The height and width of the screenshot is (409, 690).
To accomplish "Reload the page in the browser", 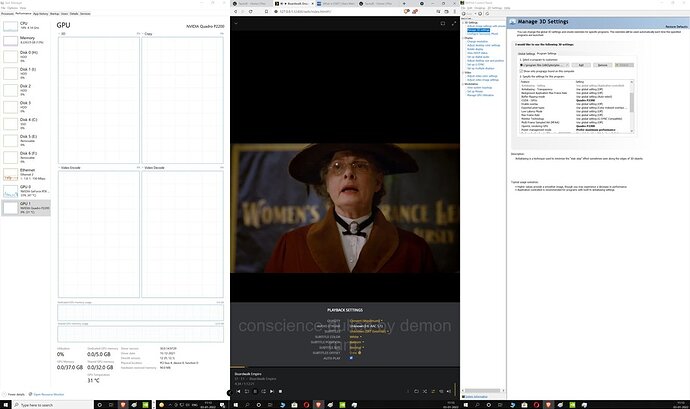I will (251, 11).
